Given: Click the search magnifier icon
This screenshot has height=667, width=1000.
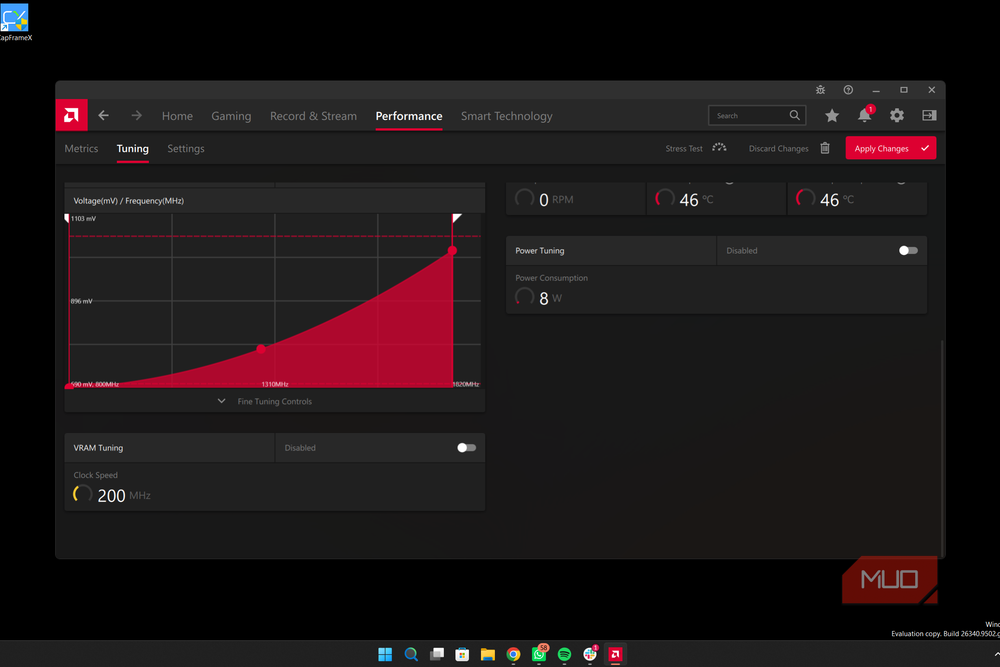Looking at the screenshot, I should (795, 115).
